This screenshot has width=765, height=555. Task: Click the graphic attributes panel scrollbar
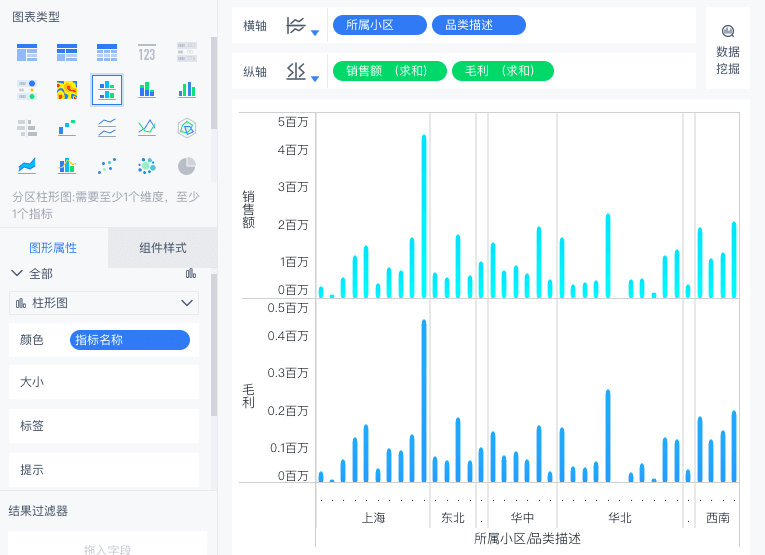coord(214,345)
